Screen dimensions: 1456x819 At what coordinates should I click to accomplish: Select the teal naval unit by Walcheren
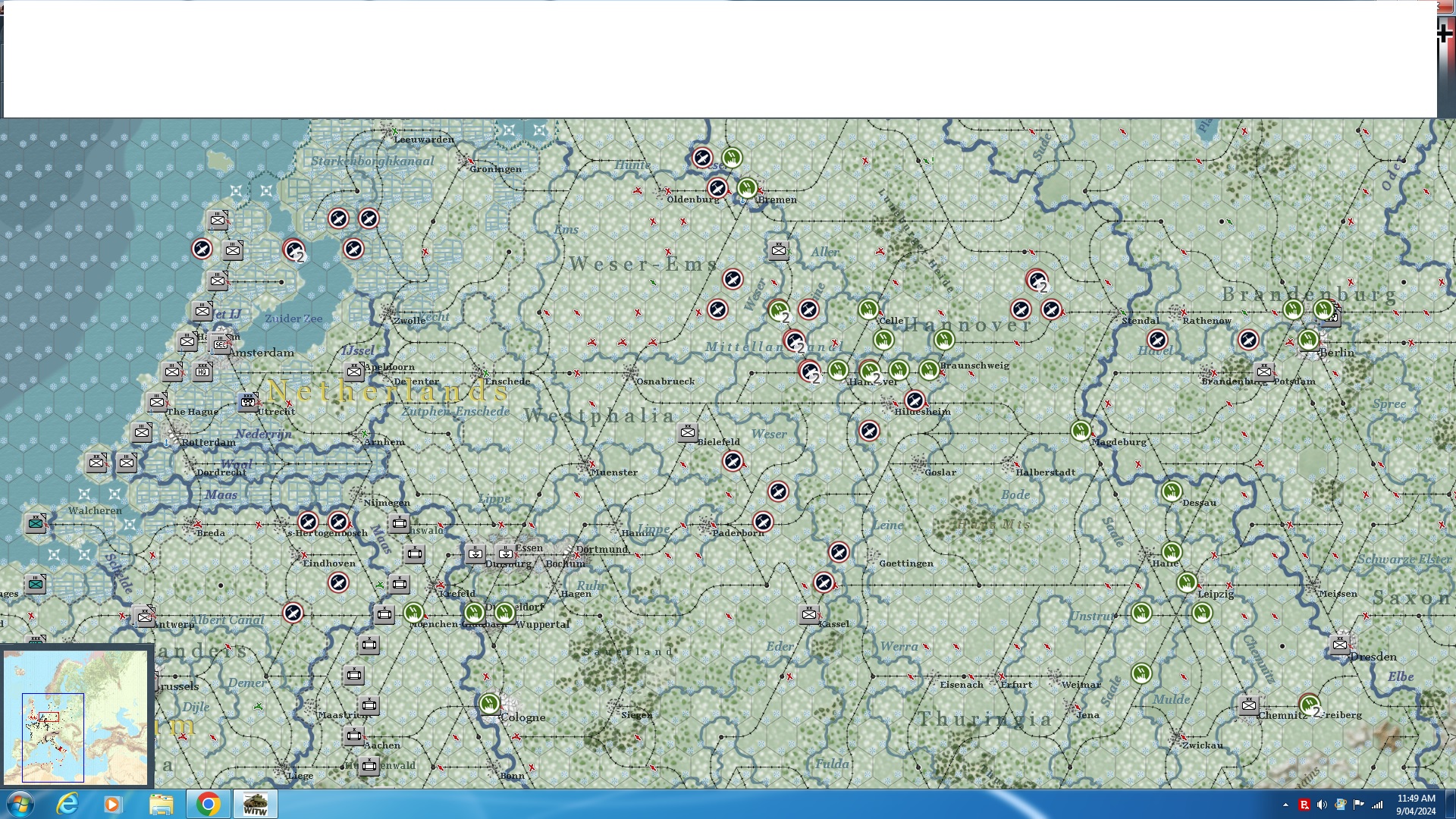click(36, 523)
